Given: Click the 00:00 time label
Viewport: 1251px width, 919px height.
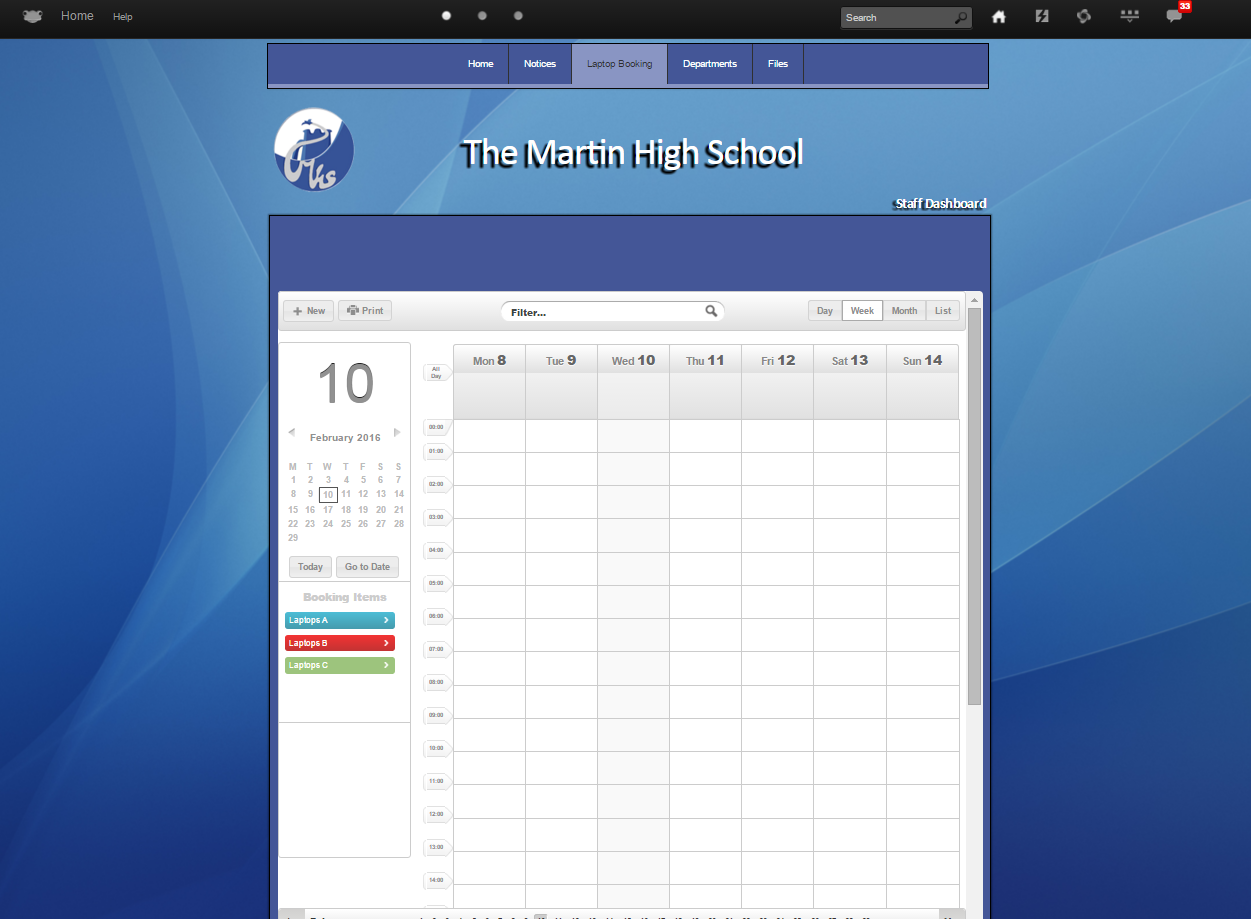Looking at the screenshot, I should (436, 427).
